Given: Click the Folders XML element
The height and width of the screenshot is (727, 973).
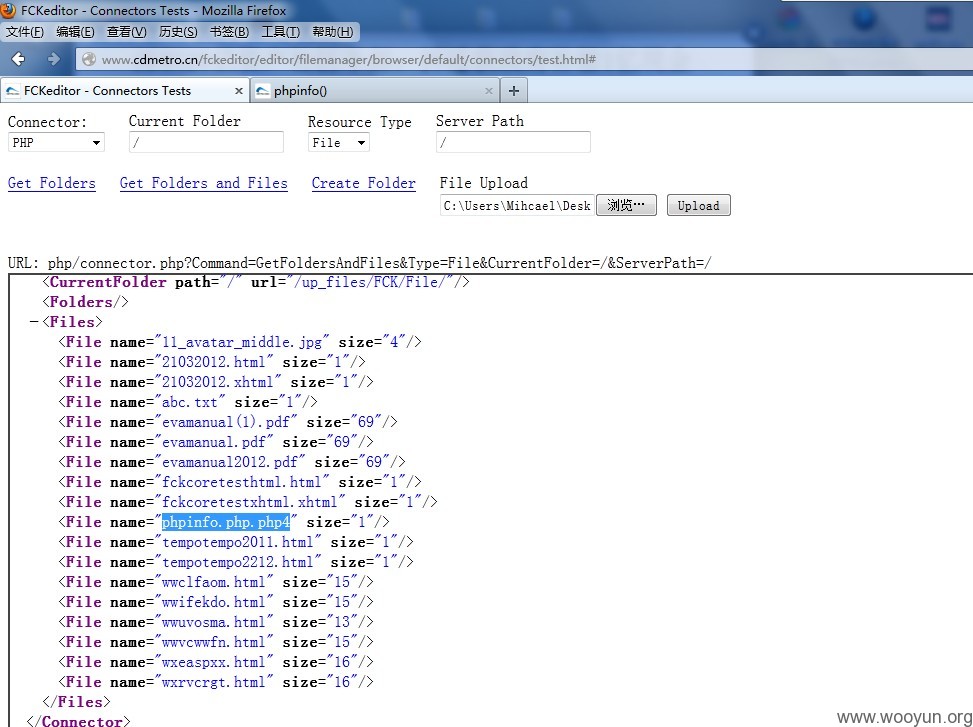Looking at the screenshot, I should pos(85,302).
